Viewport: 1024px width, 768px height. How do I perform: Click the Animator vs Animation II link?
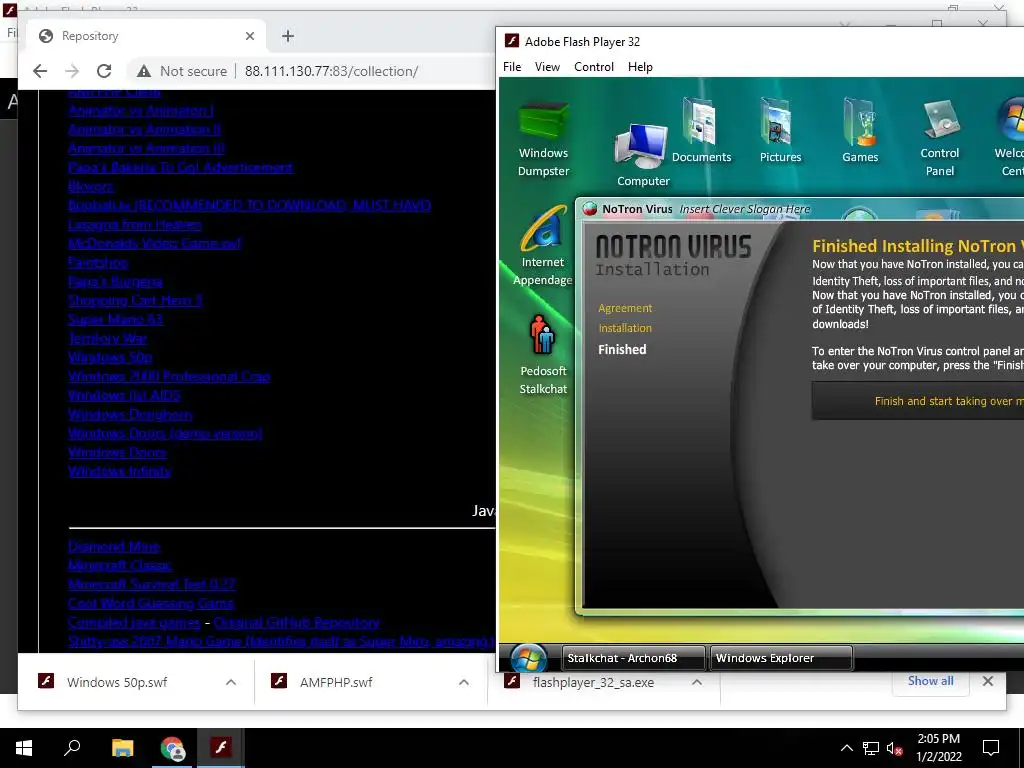(144, 129)
